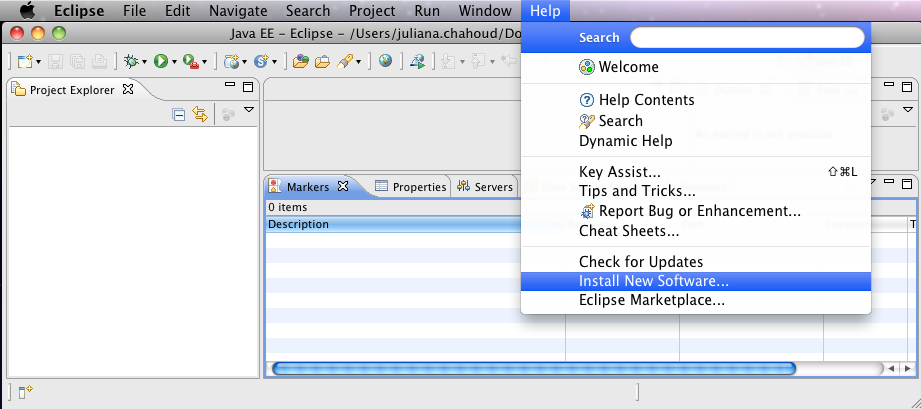Click the Search flashlight toolbar icon

pos(345,61)
